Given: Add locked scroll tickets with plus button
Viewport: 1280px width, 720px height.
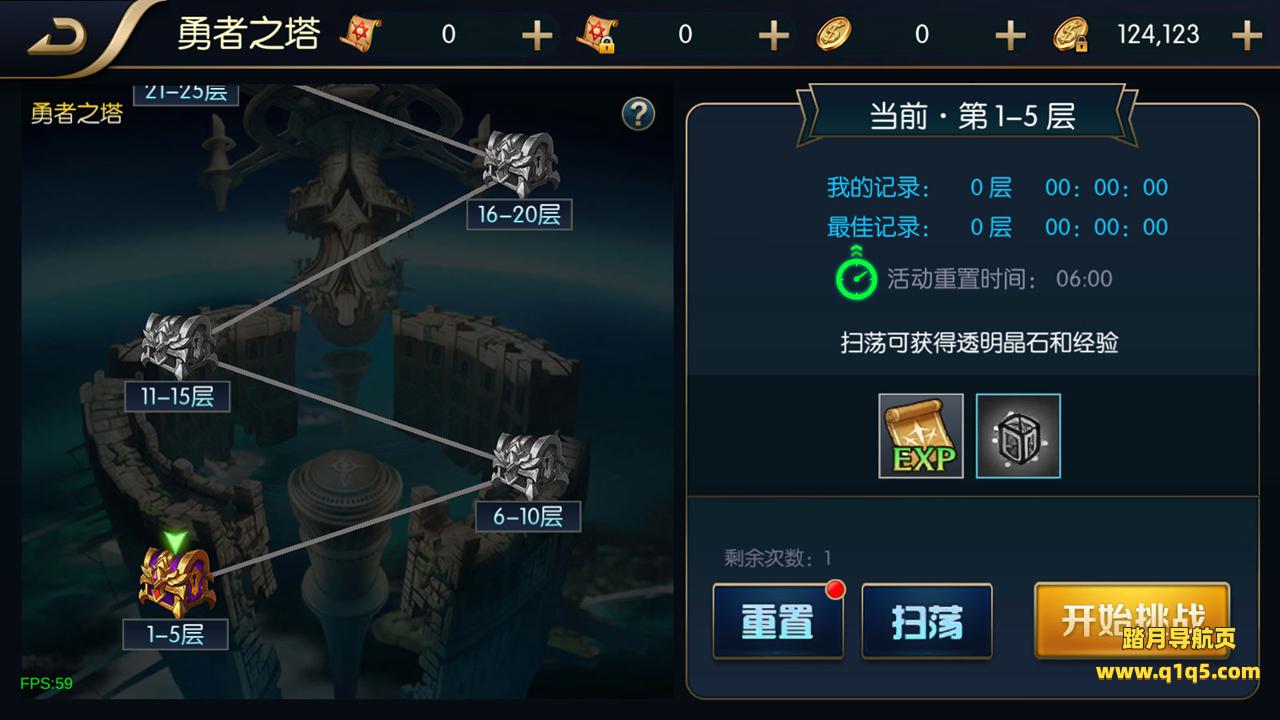Looking at the screenshot, I should click(x=773, y=36).
